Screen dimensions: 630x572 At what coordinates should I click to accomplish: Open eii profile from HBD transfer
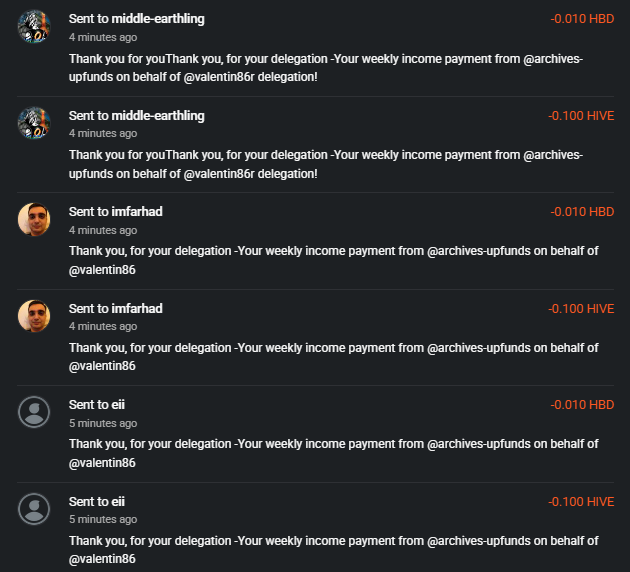click(118, 404)
